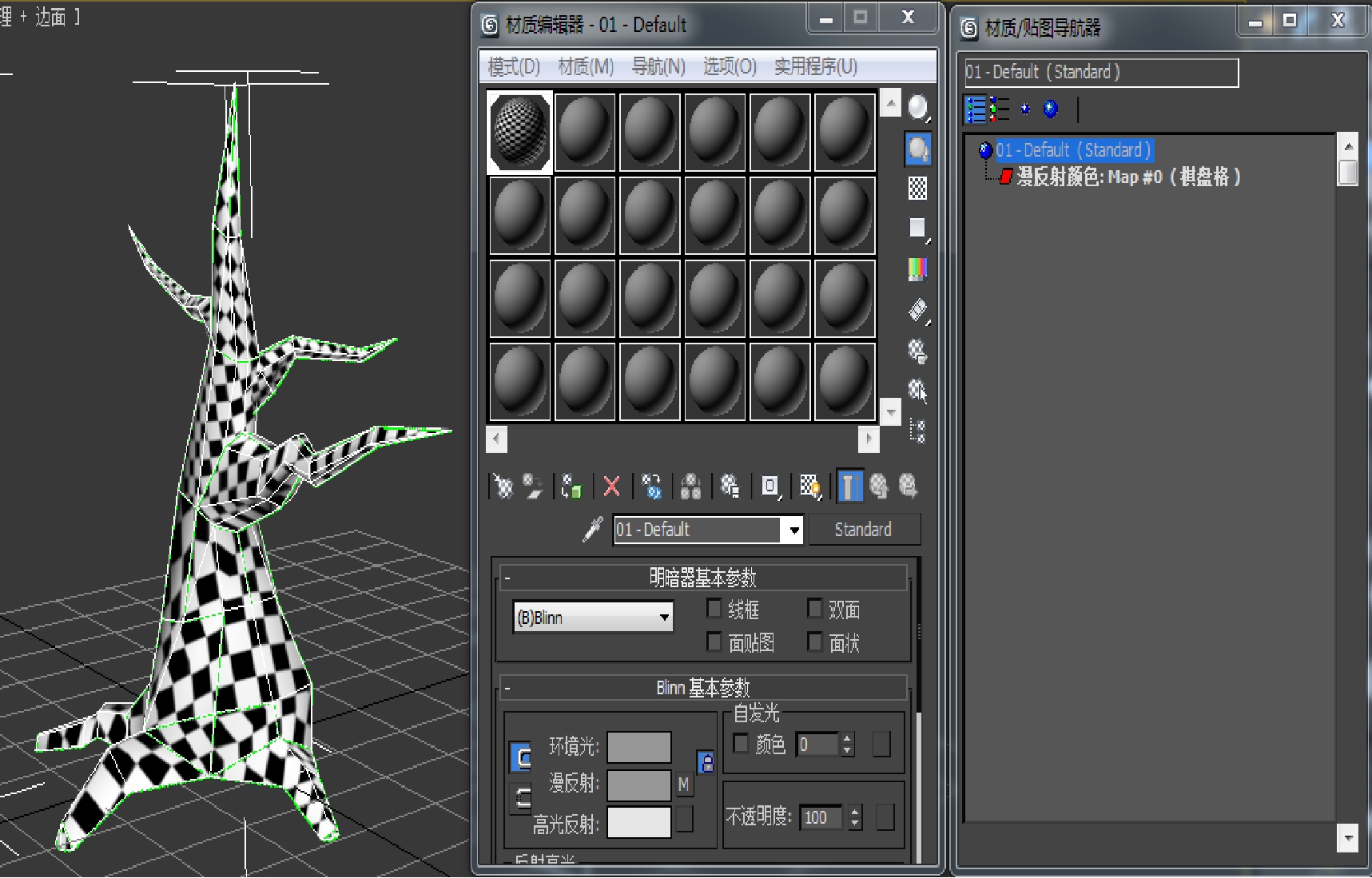Viewport: 1372px width, 878px height.
Task: Open the Material ID Channel flyout
Action: pos(770,487)
